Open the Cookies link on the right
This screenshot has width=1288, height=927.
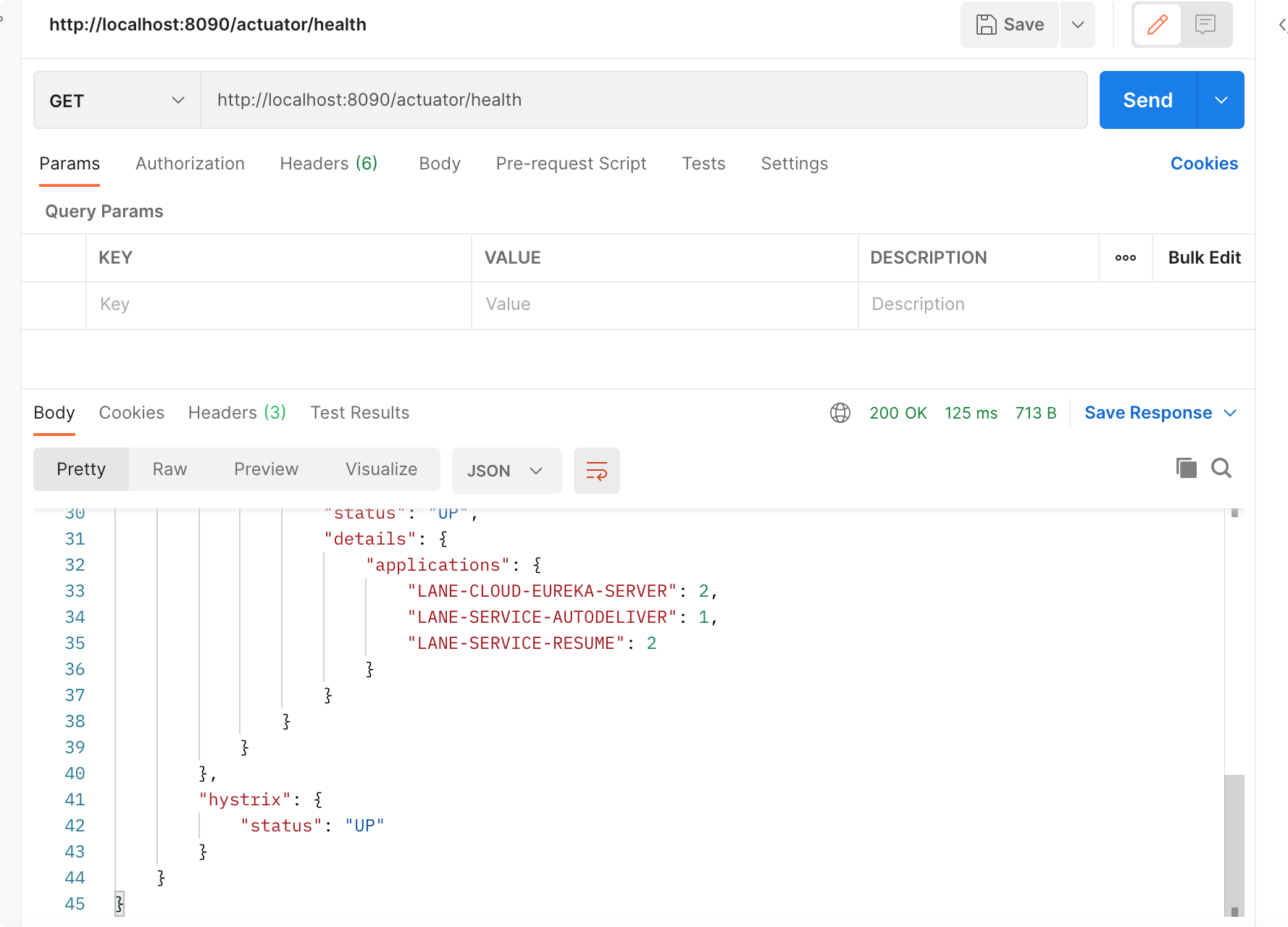(1204, 164)
